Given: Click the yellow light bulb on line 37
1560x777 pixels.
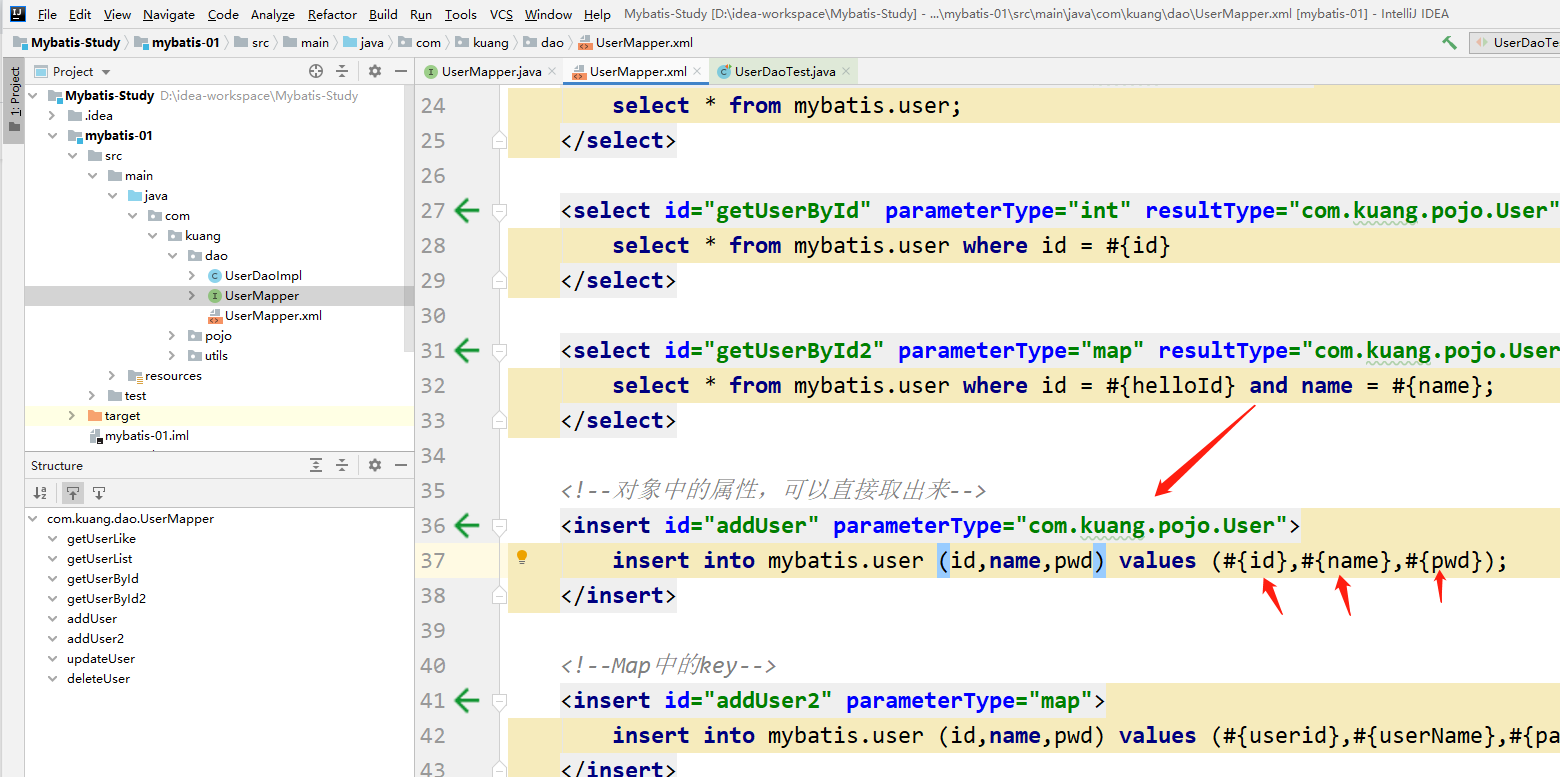Looking at the screenshot, I should (x=521, y=558).
